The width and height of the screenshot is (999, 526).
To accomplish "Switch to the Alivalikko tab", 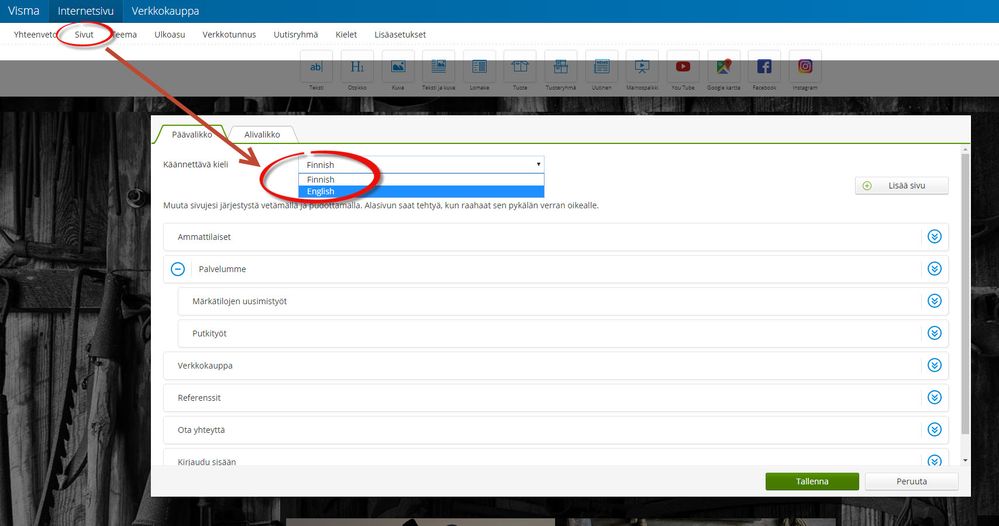I will [262, 134].
